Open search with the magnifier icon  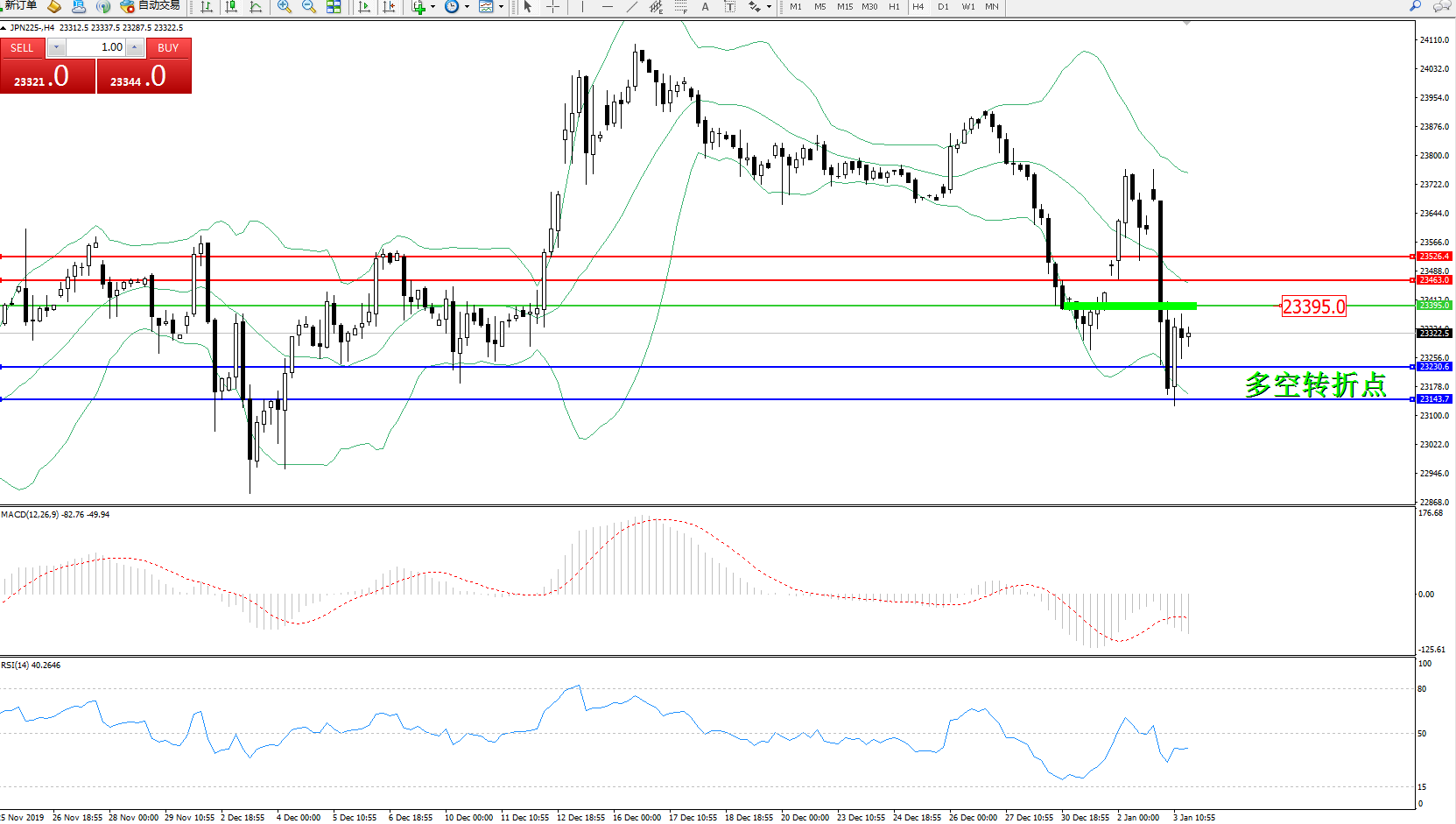(x=1415, y=6)
